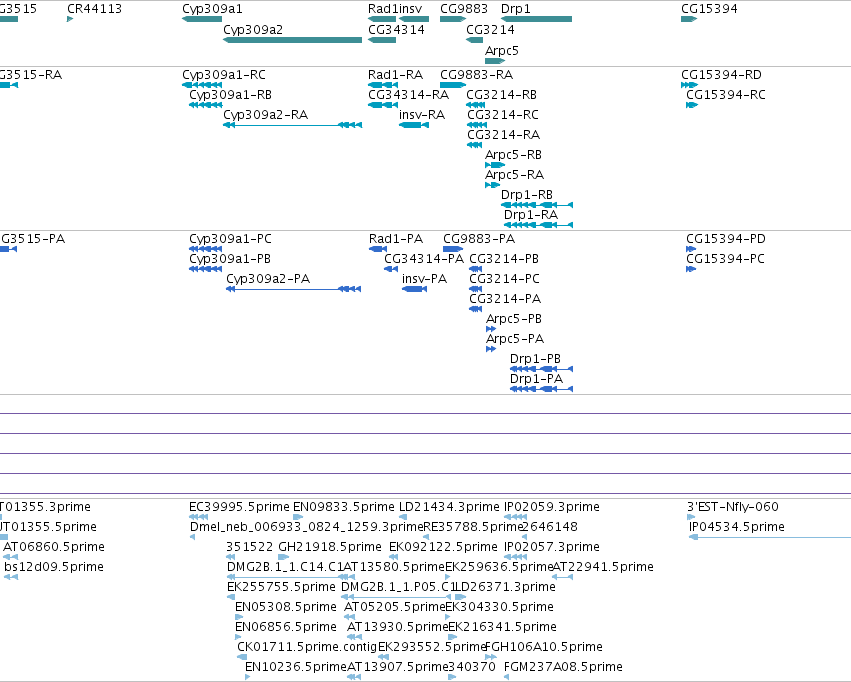Select the EK092122.5prime EST

393,557
